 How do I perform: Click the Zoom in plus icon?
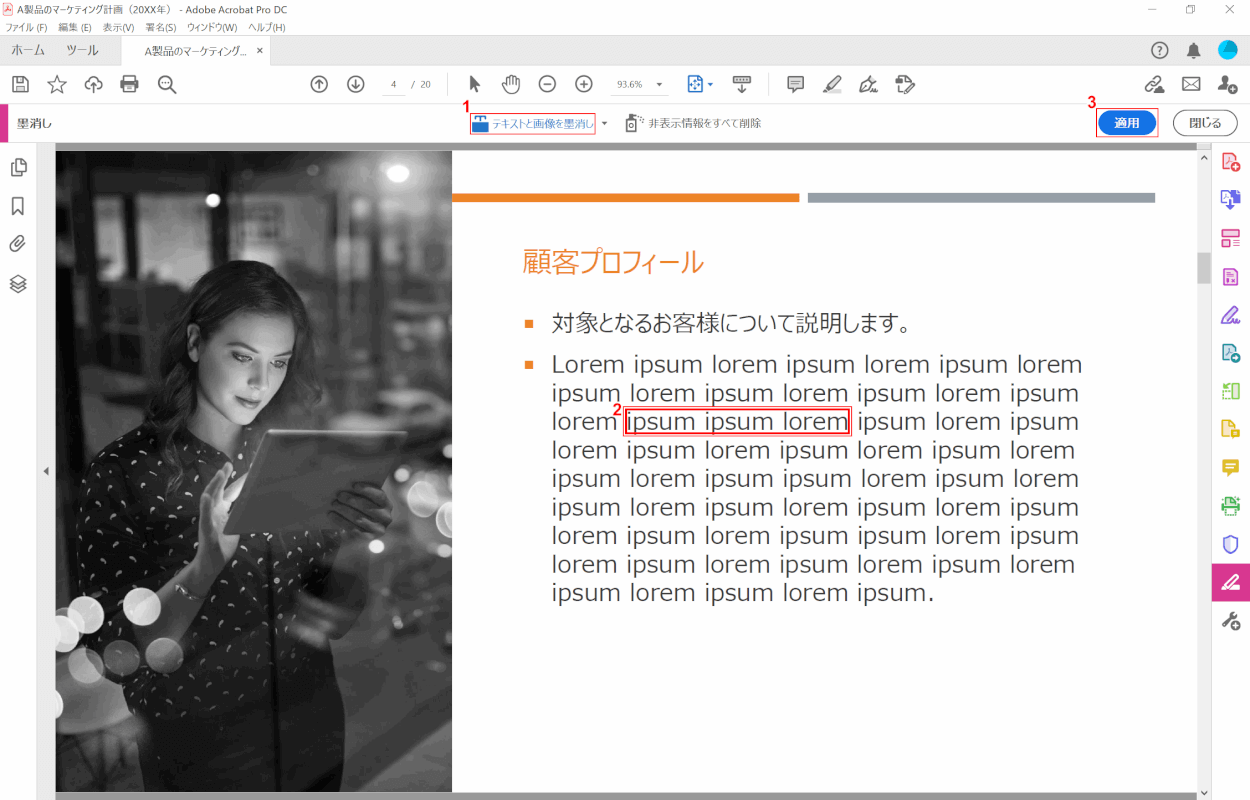(584, 84)
